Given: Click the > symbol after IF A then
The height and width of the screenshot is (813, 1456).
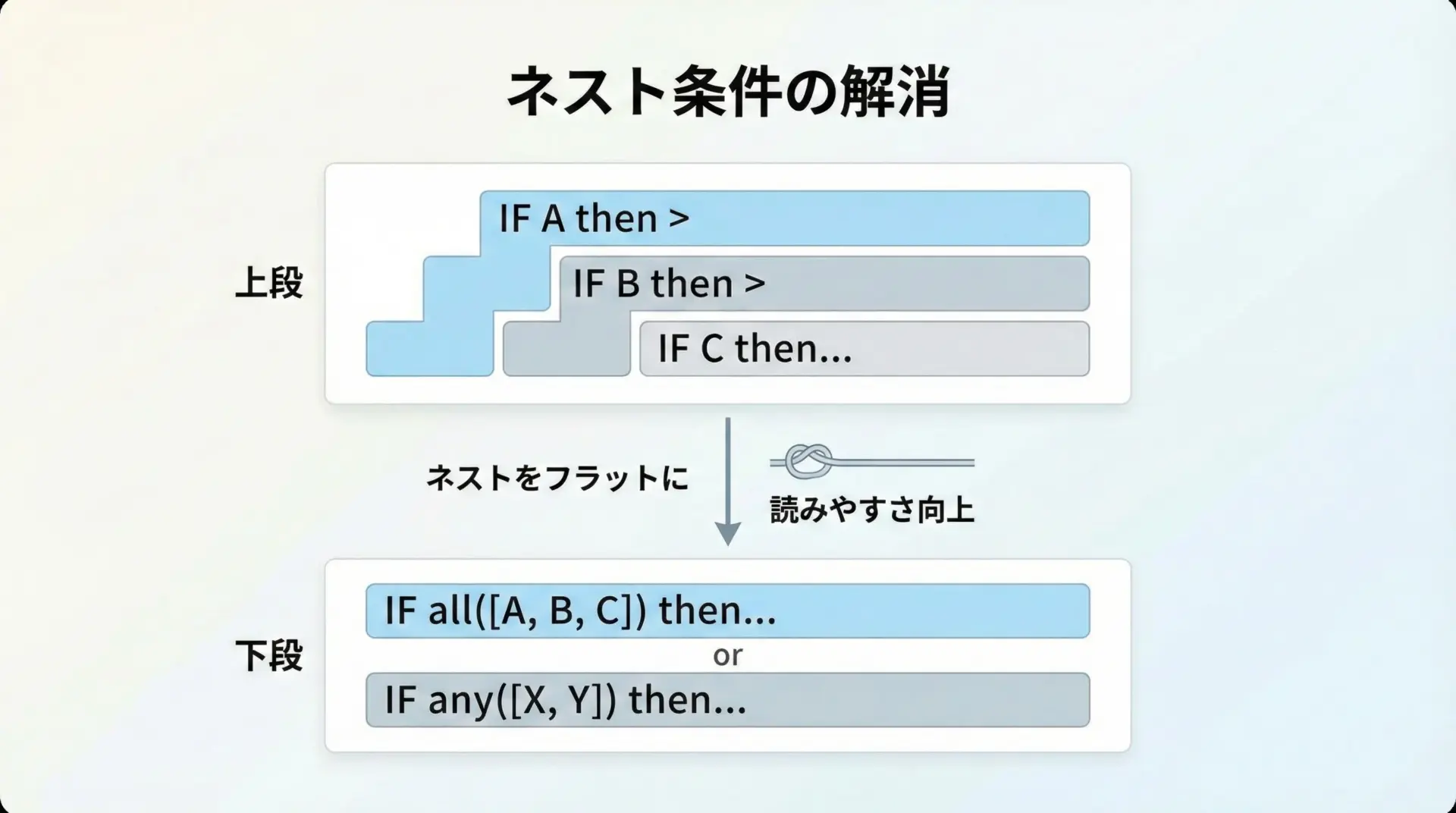Looking at the screenshot, I should [x=679, y=218].
